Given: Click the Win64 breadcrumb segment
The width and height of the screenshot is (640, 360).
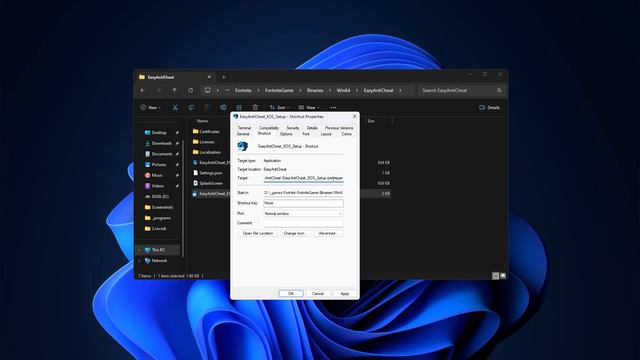Looking at the screenshot, I should pos(343,91).
